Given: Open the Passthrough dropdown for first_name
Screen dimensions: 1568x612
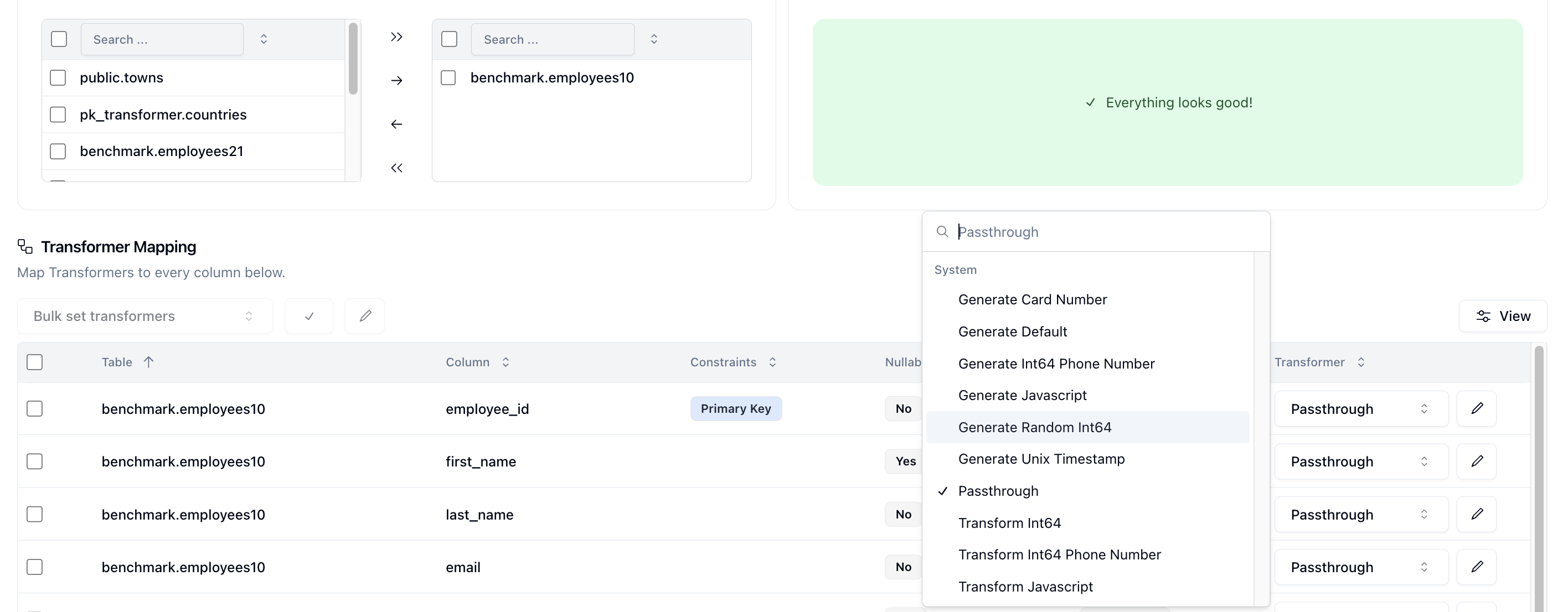Looking at the screenshot, I should click(x=1361, y=461).
